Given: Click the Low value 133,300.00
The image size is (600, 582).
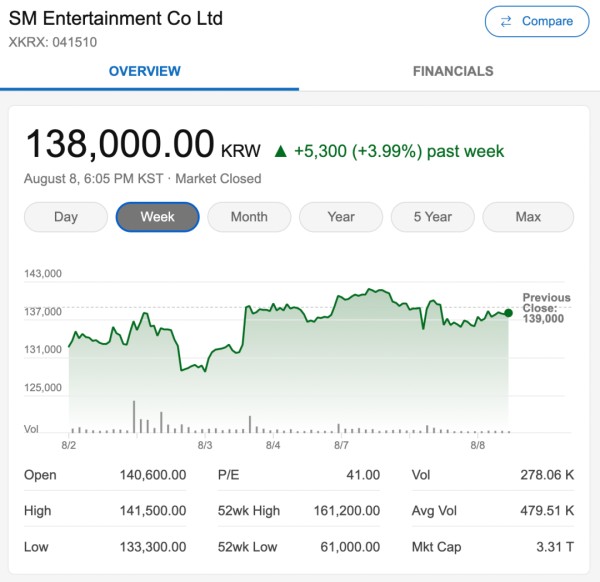Looking at the screenshot, I should click(153, 547).
